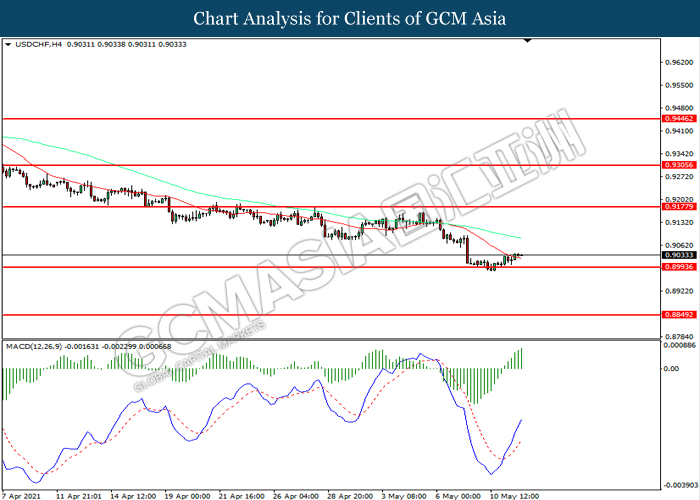Screen dimensions: 700x500
Task: Click the 28 Apr 20:00 time label
Action: coord(350,496)
